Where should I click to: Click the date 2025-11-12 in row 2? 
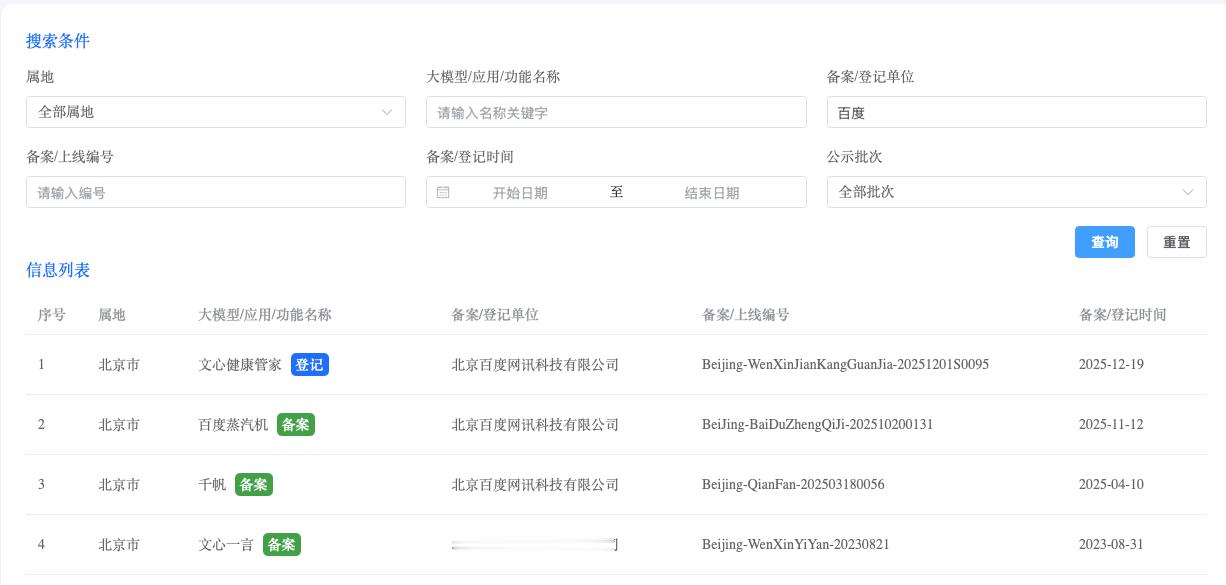[x=1111, y=425]
